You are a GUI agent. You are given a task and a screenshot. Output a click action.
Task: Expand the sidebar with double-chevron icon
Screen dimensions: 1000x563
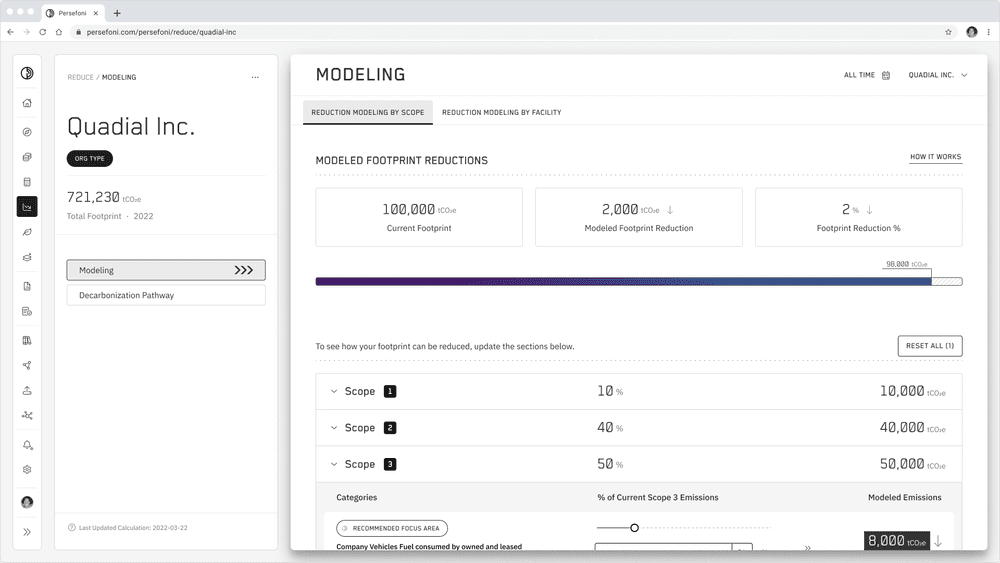27,532
